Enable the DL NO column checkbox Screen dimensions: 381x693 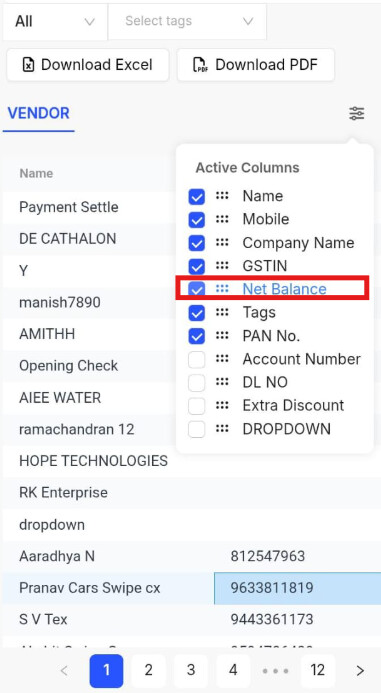(196, 383)
